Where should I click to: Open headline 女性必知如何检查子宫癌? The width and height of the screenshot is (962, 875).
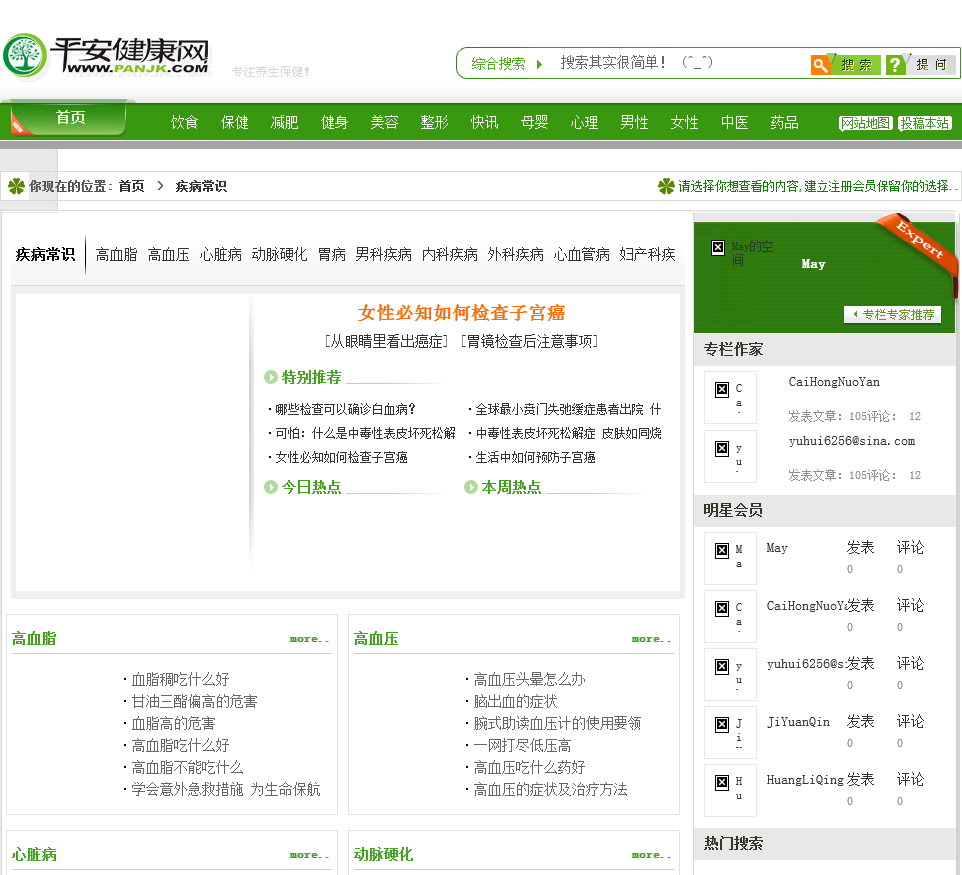461,313
